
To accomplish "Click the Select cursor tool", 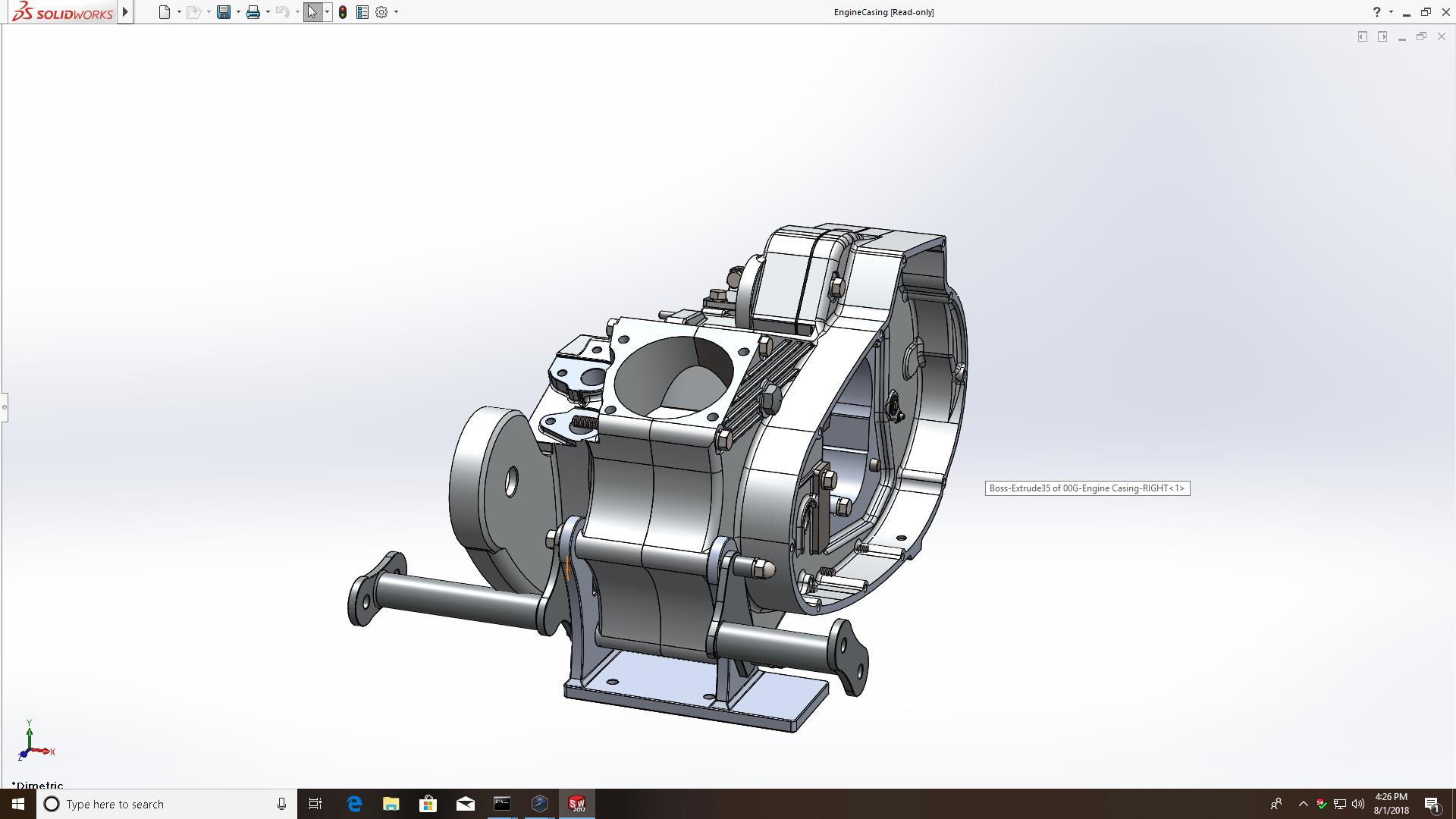I will pos(312,12).
